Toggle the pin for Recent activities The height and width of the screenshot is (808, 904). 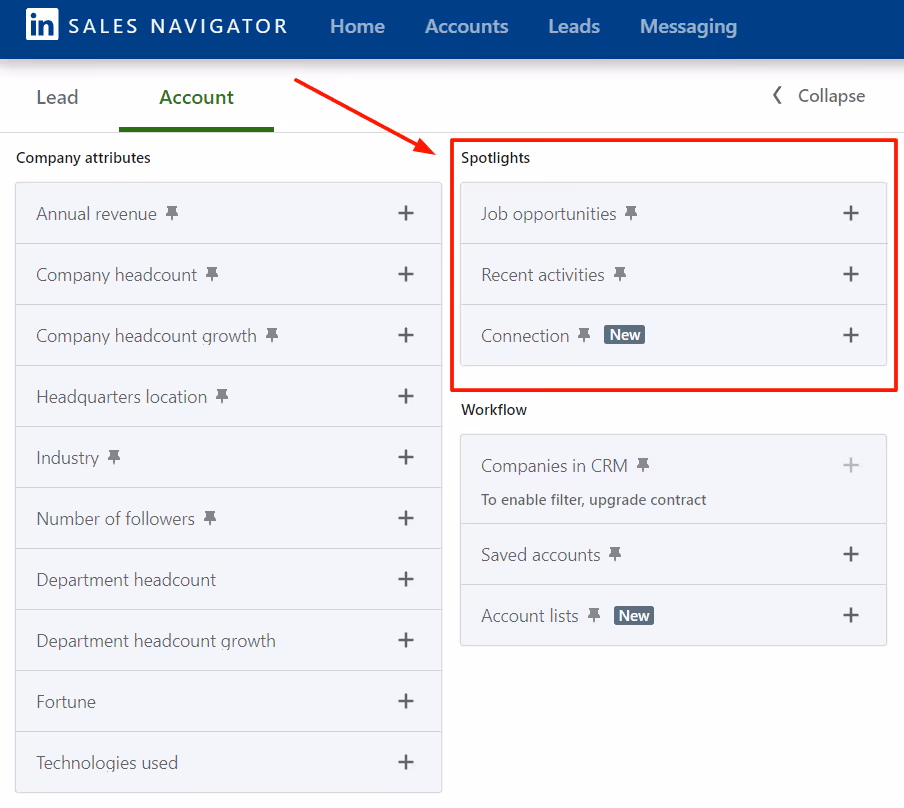[620, 273]
